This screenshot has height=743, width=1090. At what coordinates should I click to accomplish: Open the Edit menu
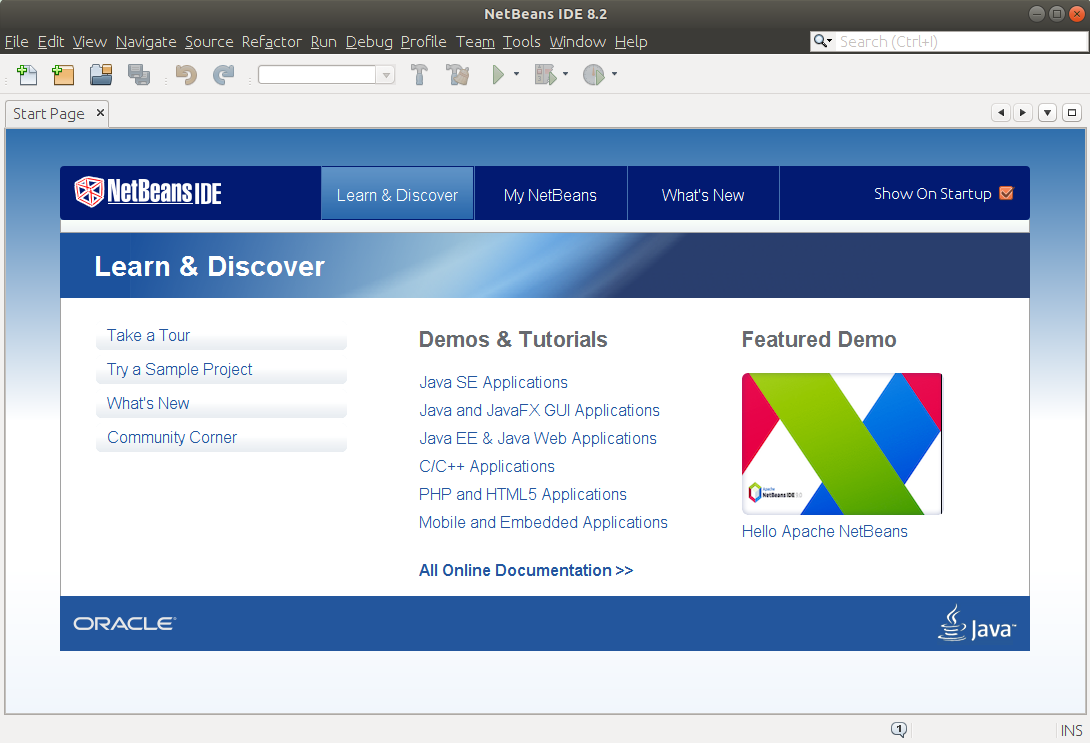coord(51,42)
